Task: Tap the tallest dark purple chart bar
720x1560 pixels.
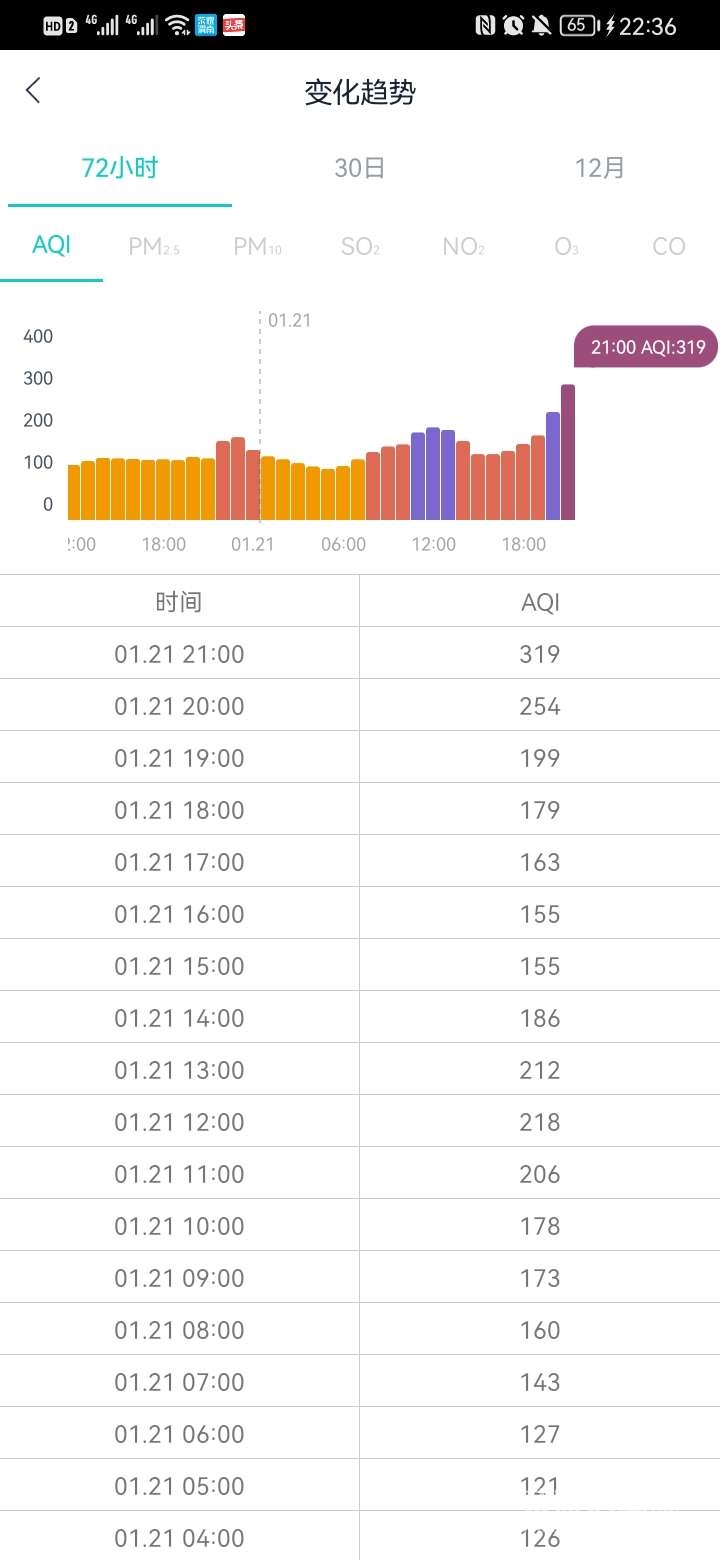Action: tap(568, 452)
